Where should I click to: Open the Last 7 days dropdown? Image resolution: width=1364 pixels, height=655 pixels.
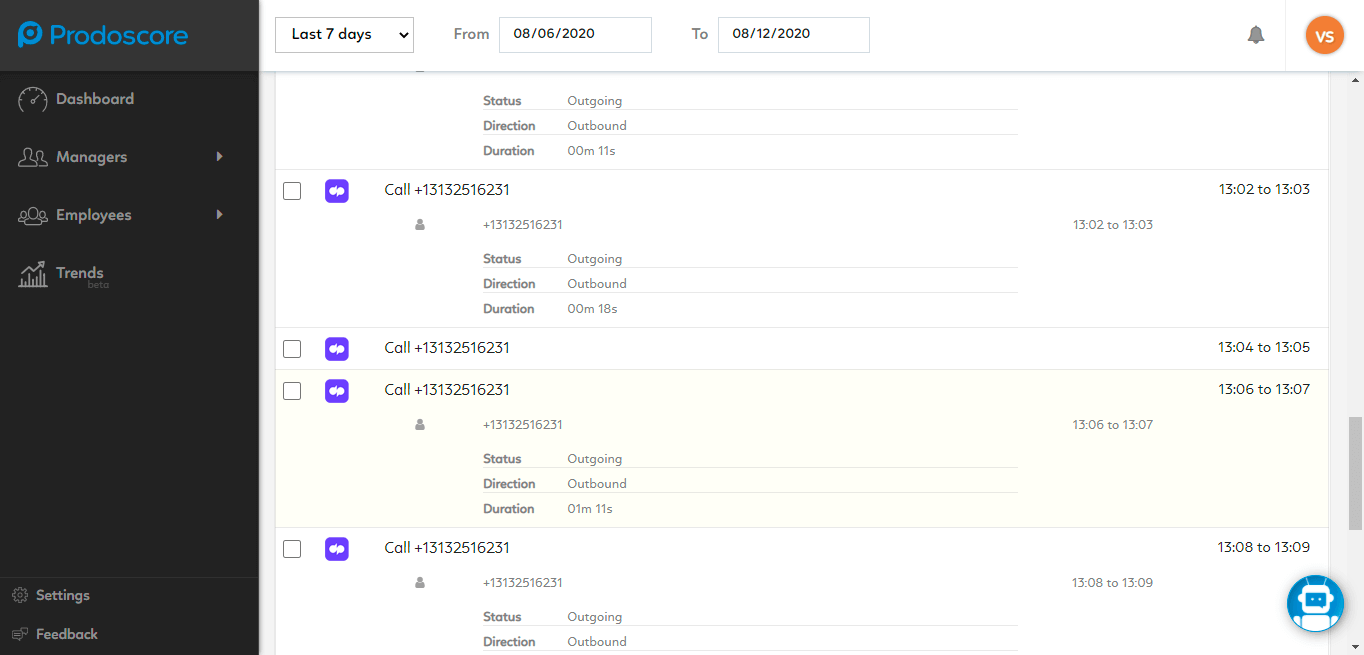tap(344, 34)
